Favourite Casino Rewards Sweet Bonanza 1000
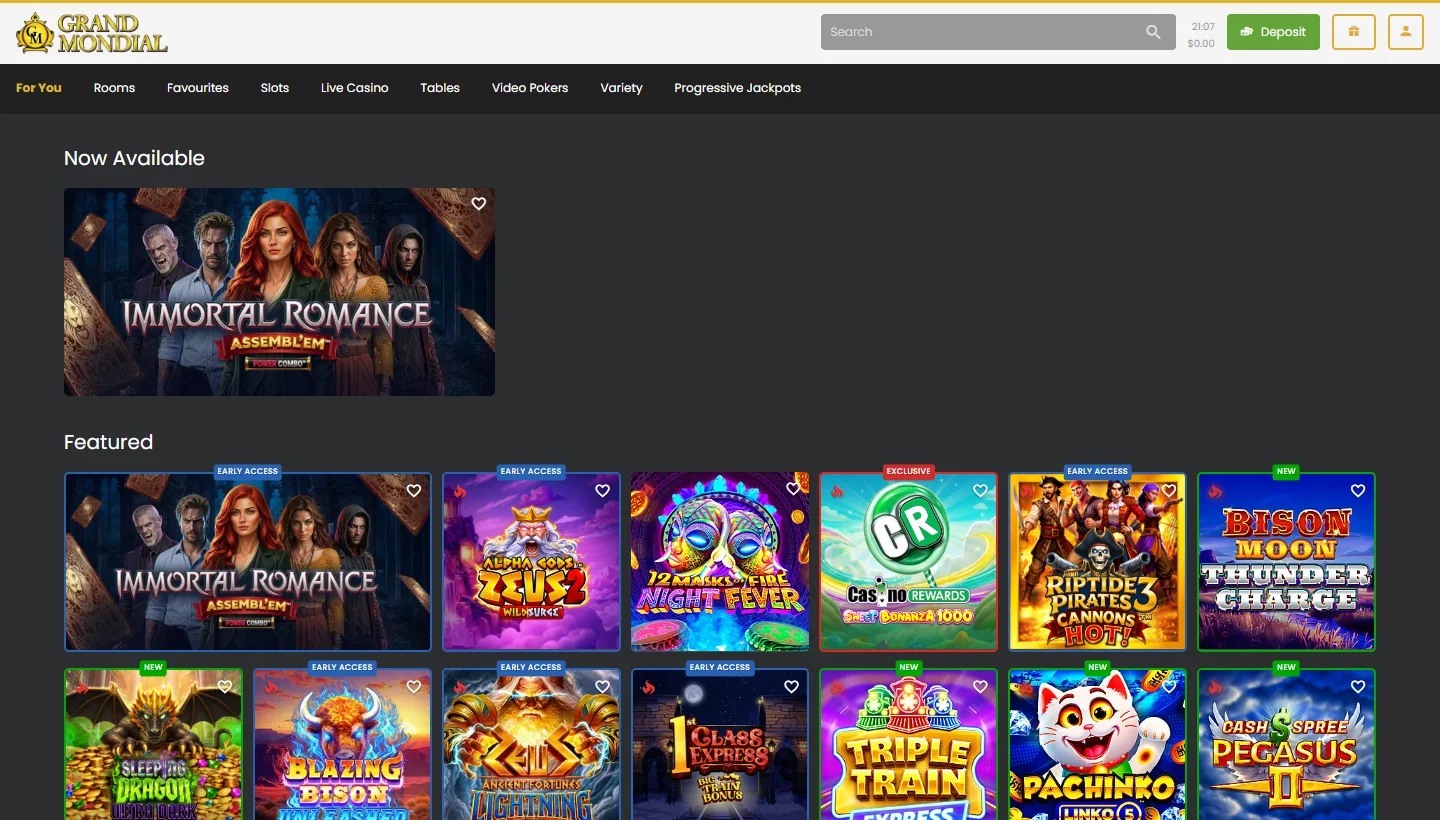This screenshot has height=820, width=1440. 981,491
